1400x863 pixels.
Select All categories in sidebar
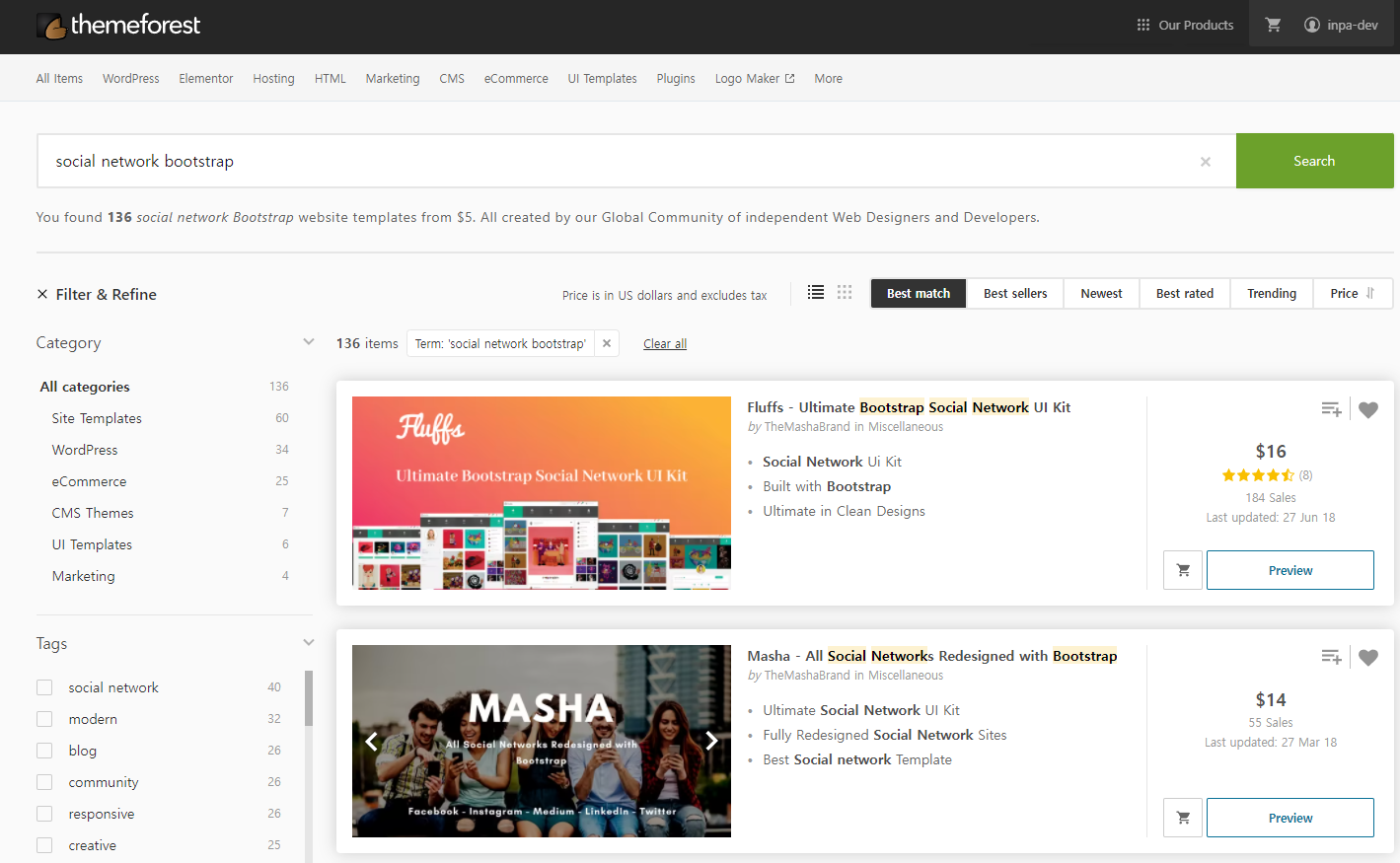pos(85,387)
